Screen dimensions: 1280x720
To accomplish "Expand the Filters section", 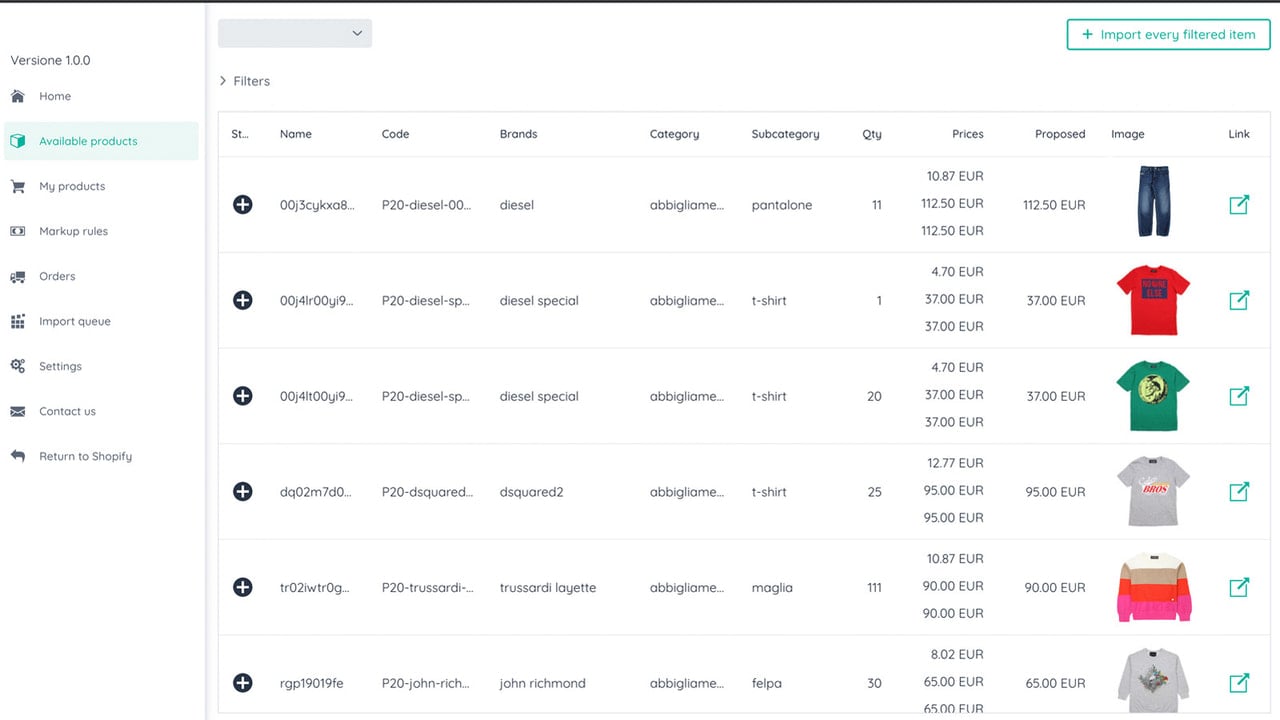I will tap(245, 81).
